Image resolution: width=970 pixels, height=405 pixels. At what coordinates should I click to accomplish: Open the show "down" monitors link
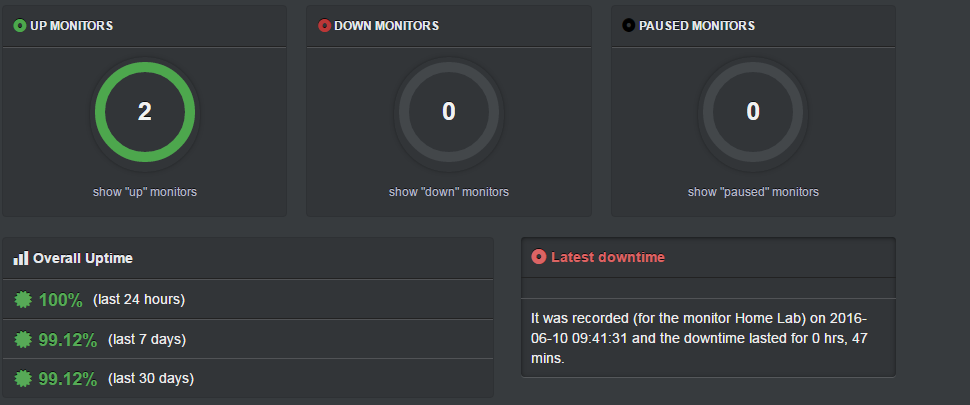coord(449,192)
